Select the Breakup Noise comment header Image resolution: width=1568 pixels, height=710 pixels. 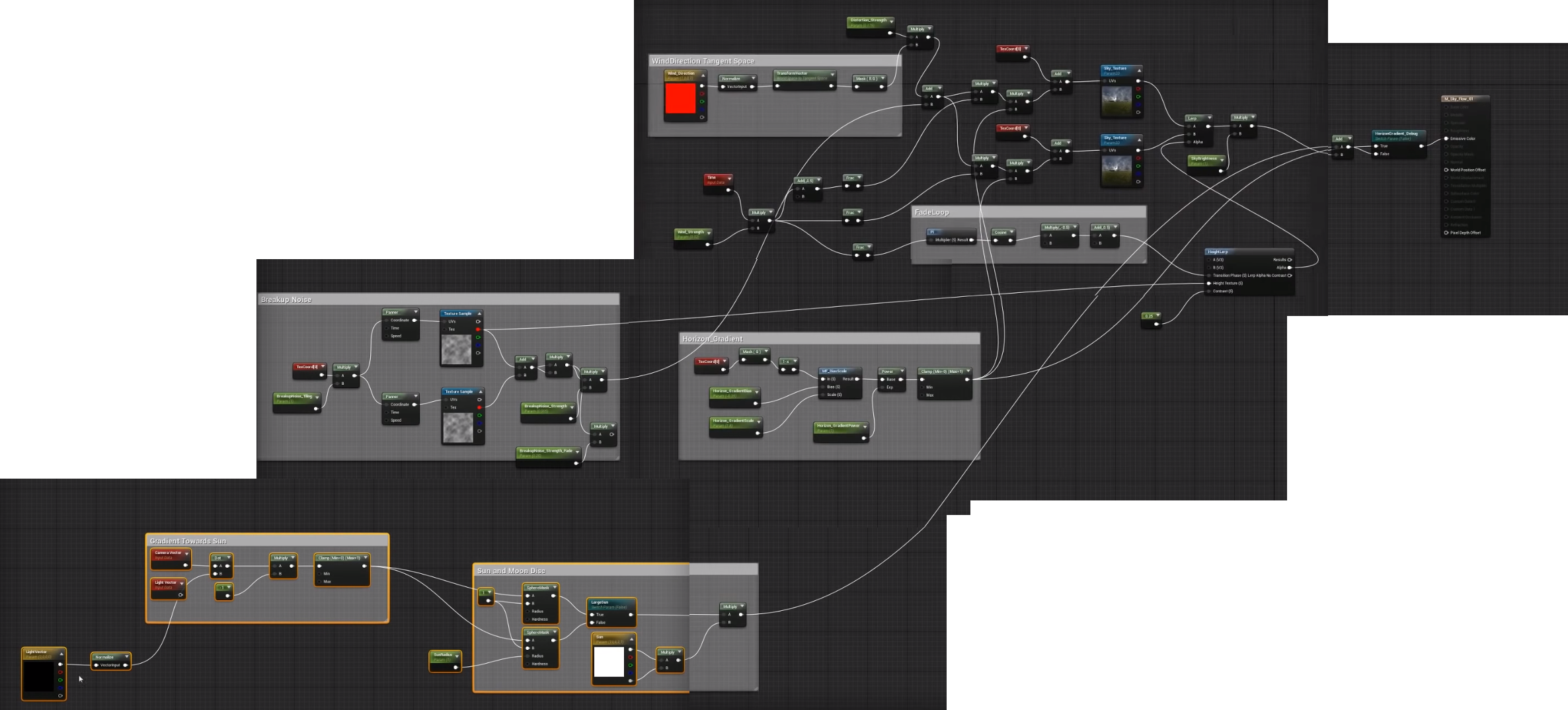point(286,299)
